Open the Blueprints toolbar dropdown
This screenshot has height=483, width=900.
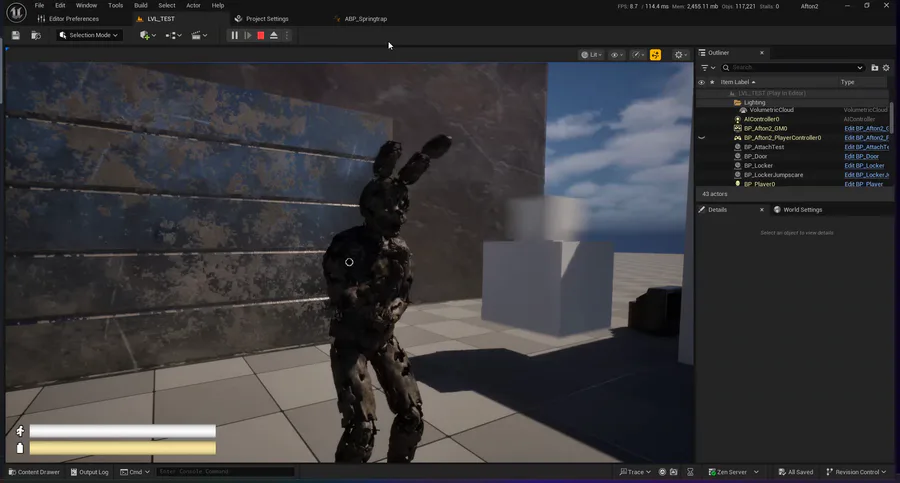[173, 36]
